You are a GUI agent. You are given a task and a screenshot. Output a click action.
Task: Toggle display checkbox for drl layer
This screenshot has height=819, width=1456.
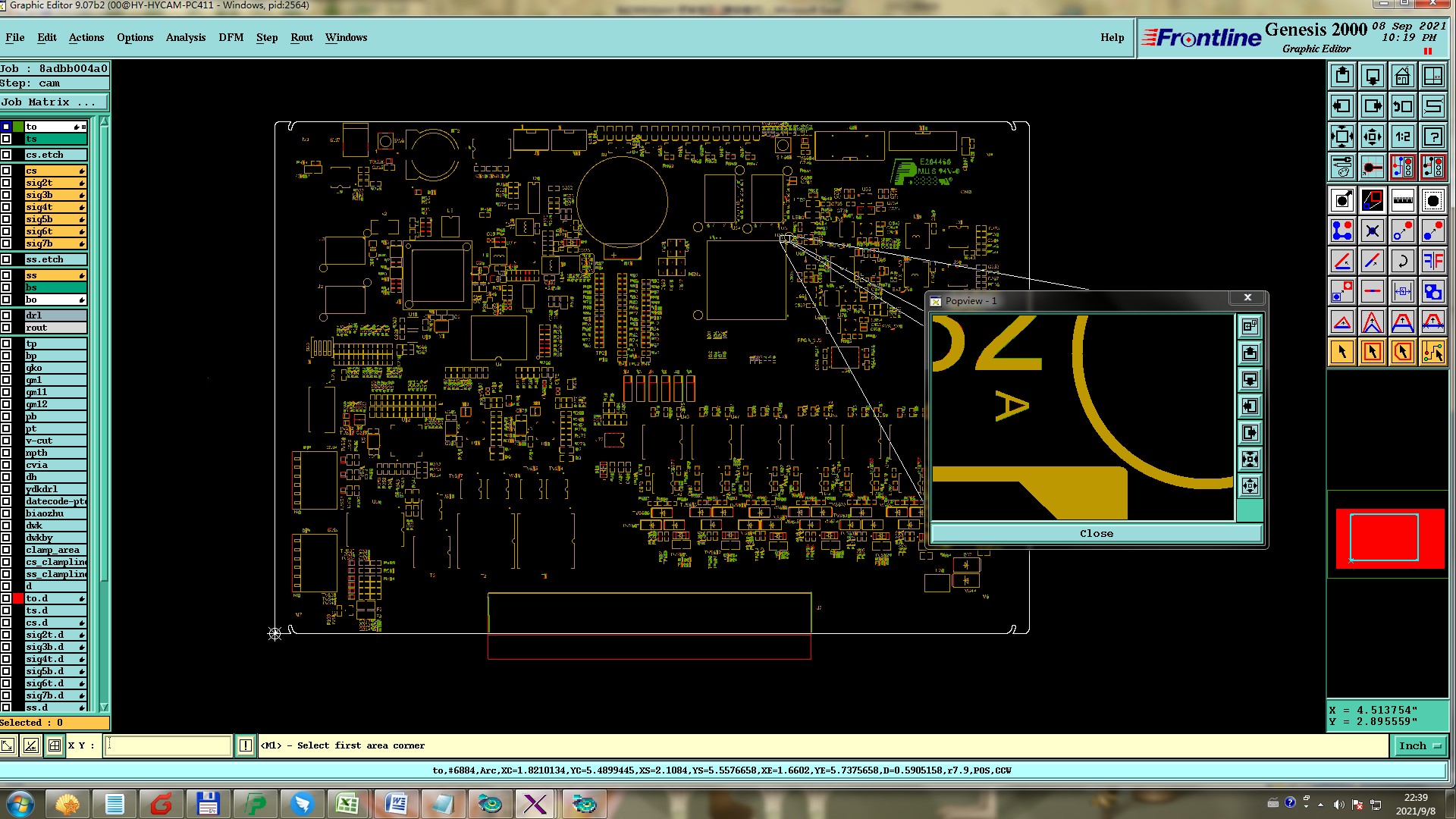coord(6,315)
